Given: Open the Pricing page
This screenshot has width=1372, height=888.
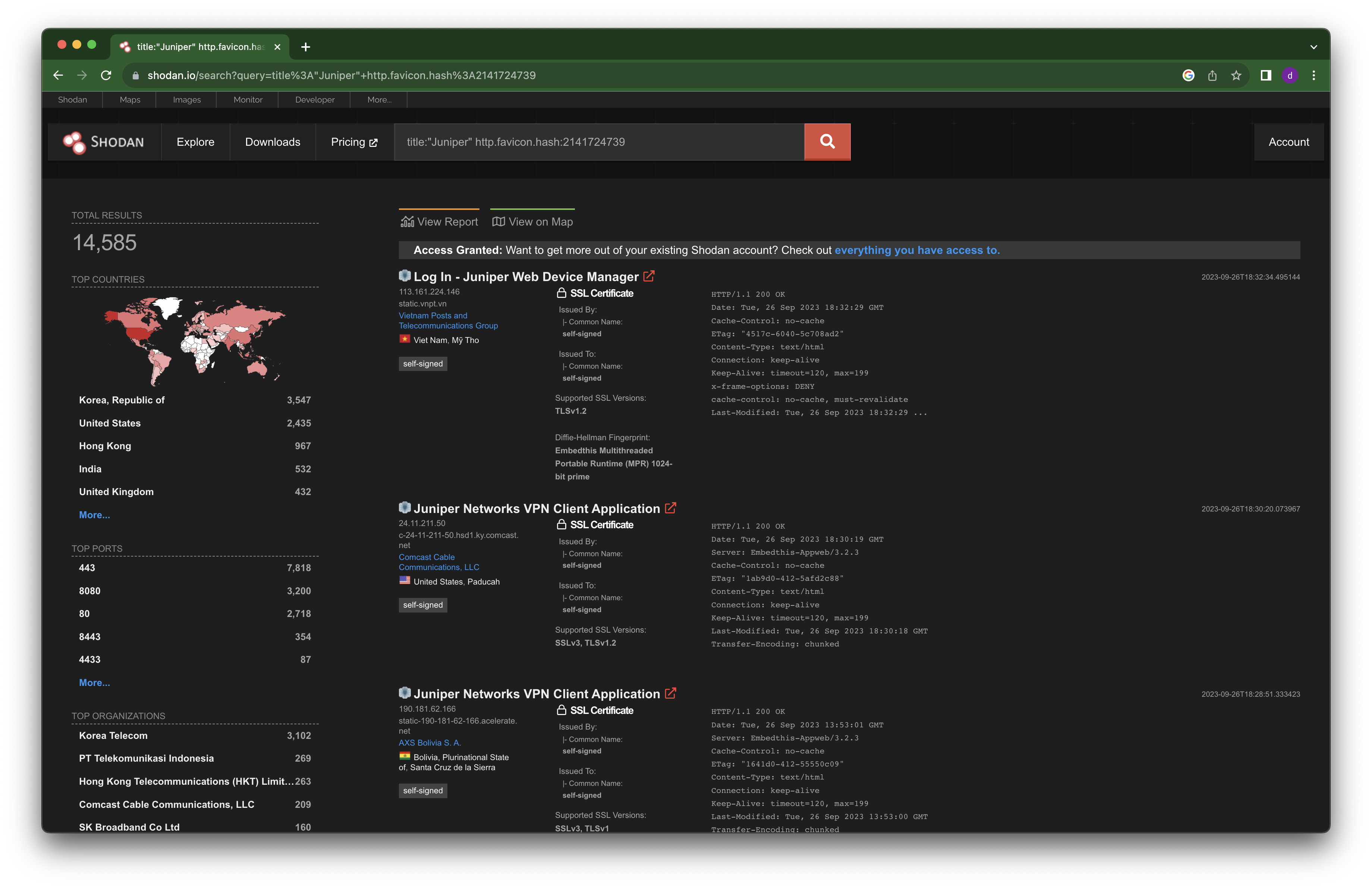Looking at the screenshot, I should tap(355, 142).
